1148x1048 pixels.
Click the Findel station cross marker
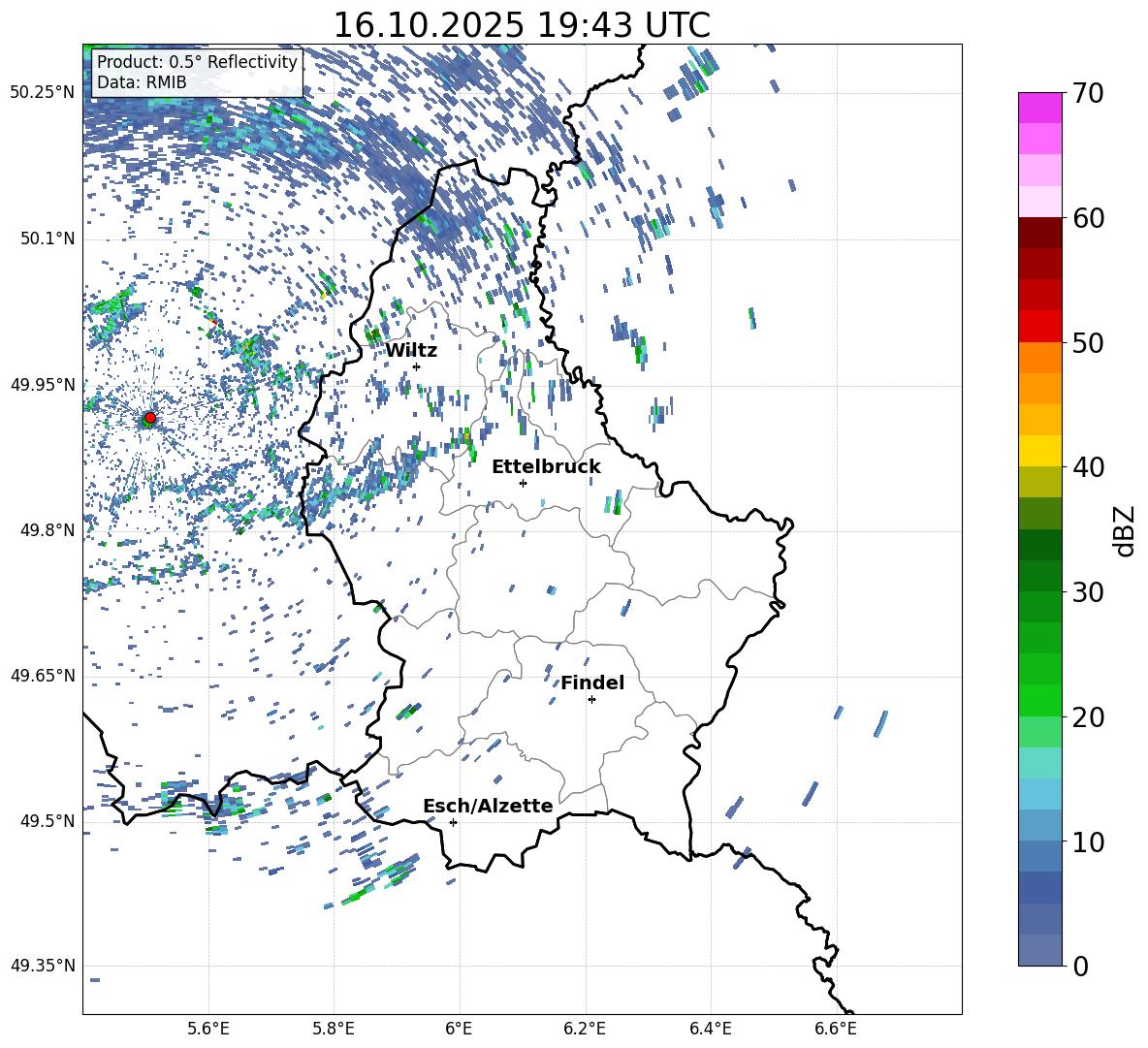pyautogui.click(x=591, y=700)
